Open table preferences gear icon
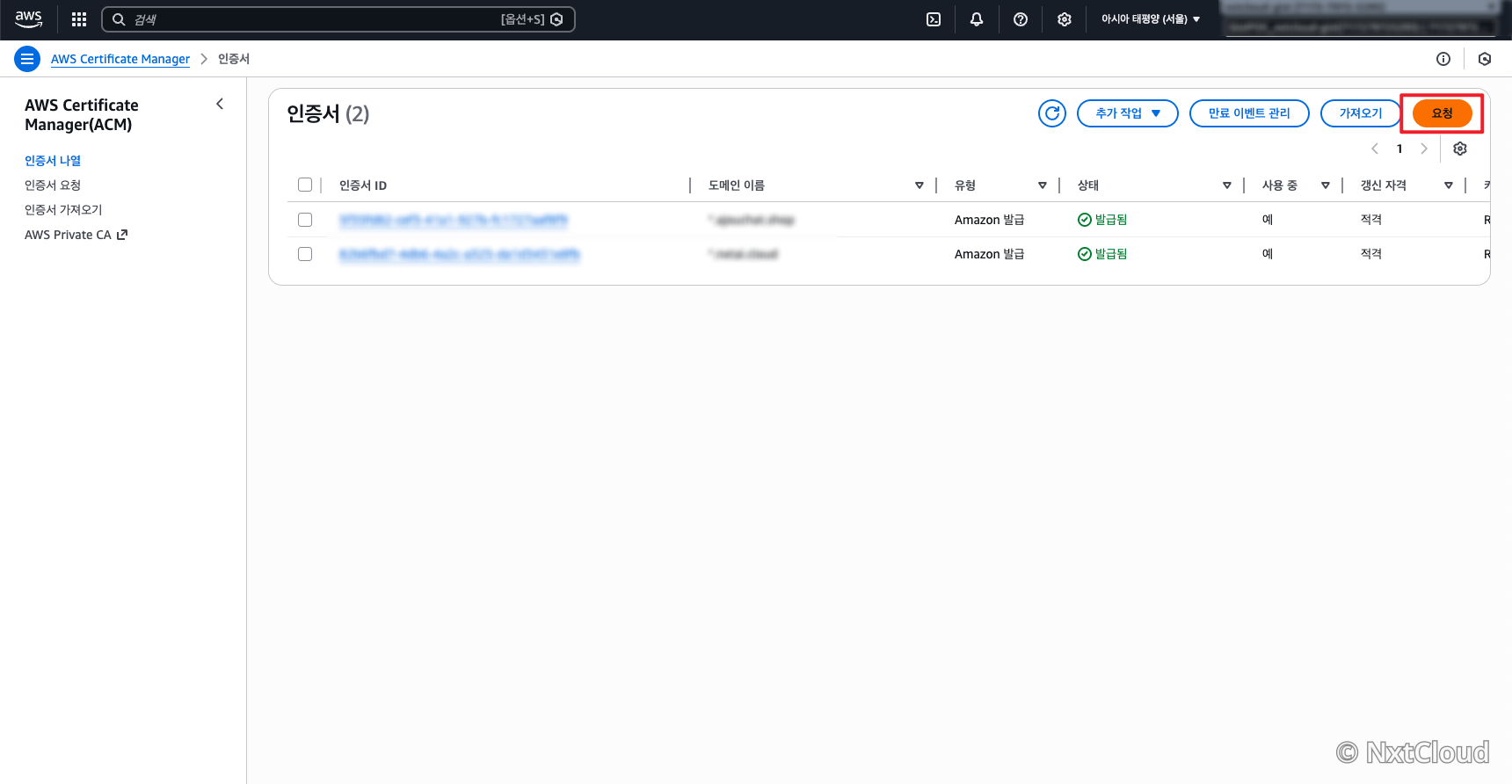 point(1460,149)
